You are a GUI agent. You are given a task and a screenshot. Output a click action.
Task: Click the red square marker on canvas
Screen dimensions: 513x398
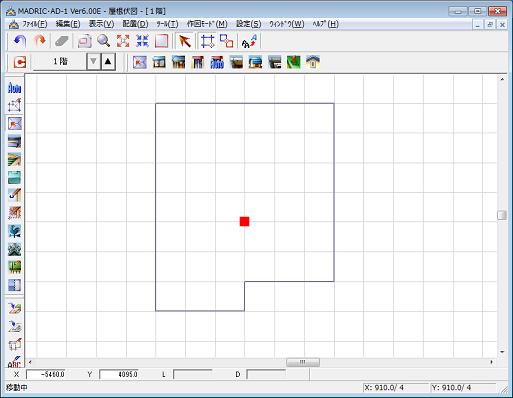pyautogui.click(x=244, y=221)
